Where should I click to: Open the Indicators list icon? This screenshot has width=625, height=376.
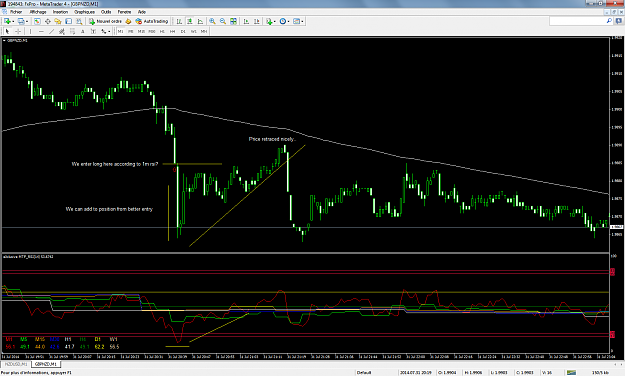point(269,21)
